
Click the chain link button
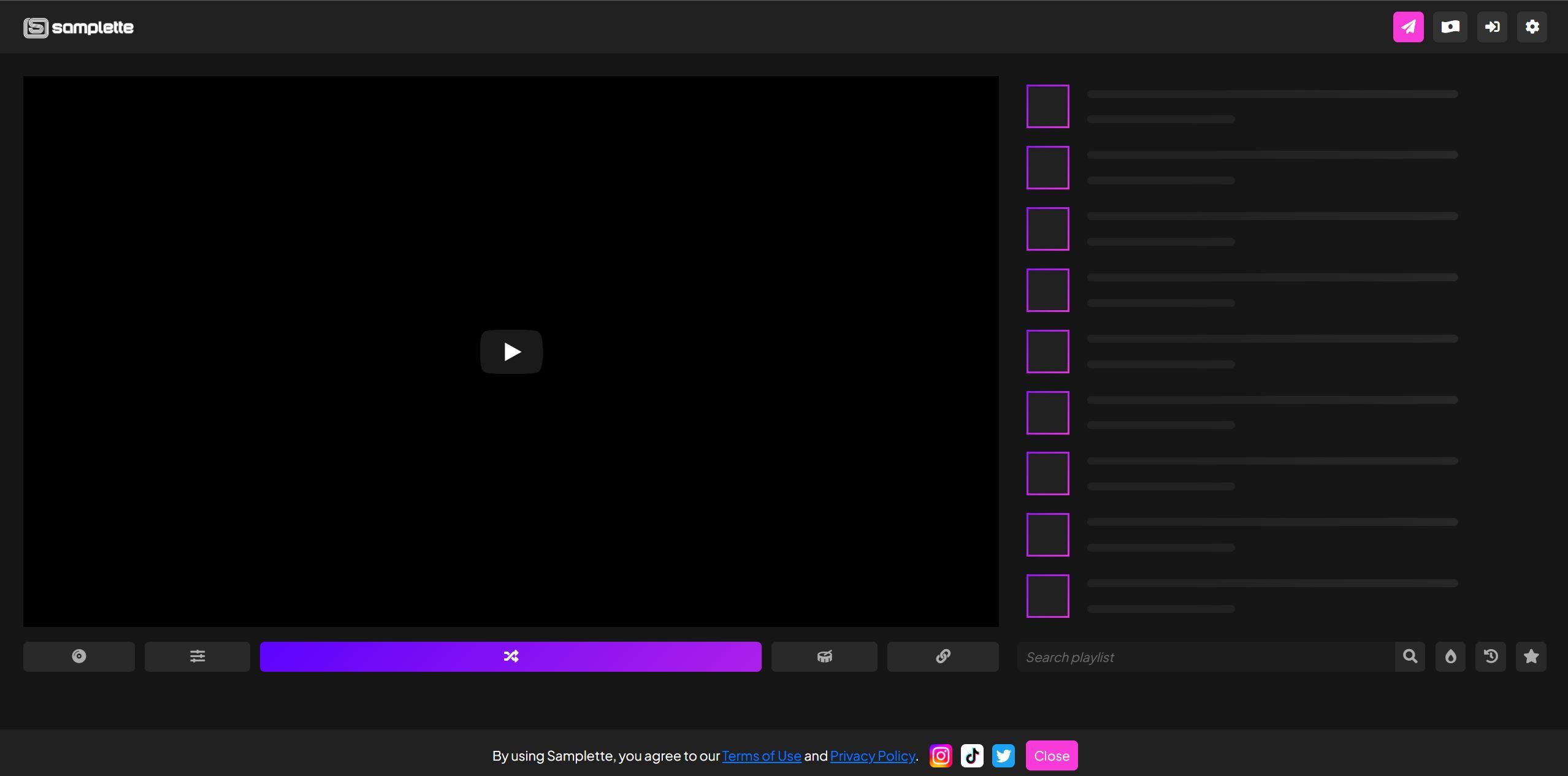943,656
